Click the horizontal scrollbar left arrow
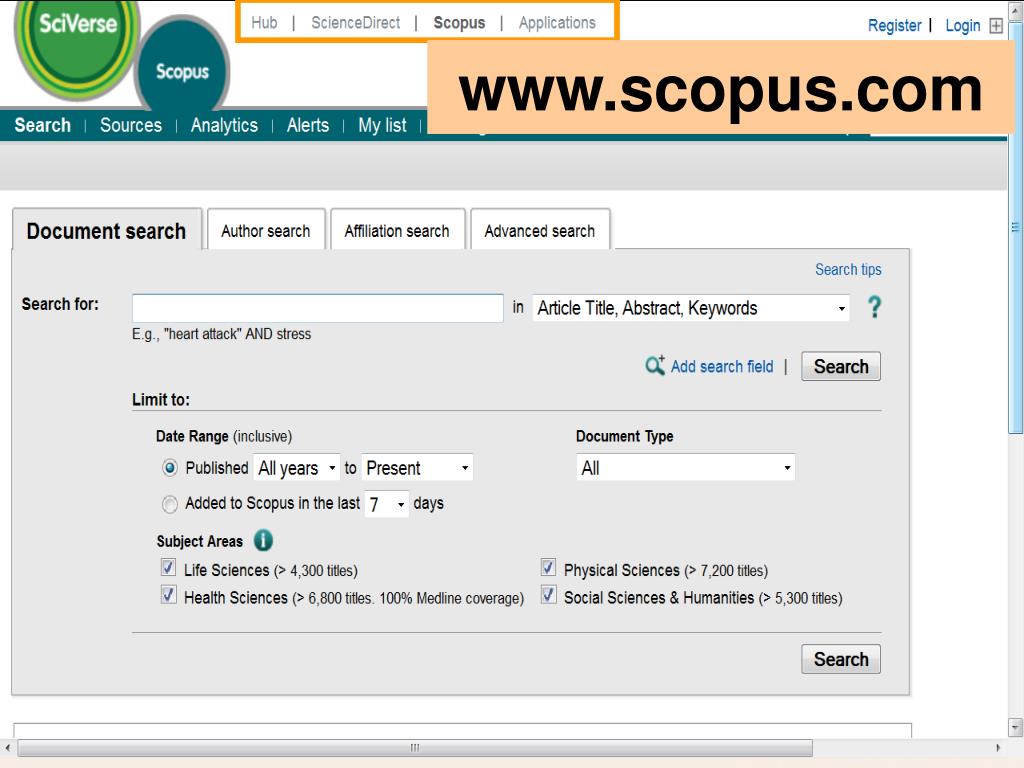The image size is (1024, 768). (x=8, y=747)
